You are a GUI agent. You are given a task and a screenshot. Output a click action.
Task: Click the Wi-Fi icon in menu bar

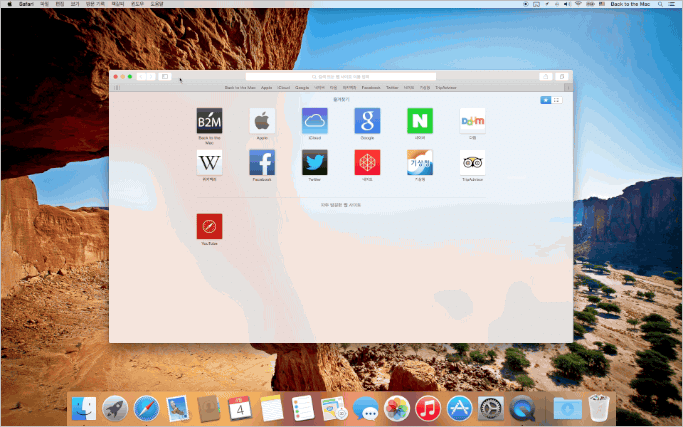click(578, 4)
